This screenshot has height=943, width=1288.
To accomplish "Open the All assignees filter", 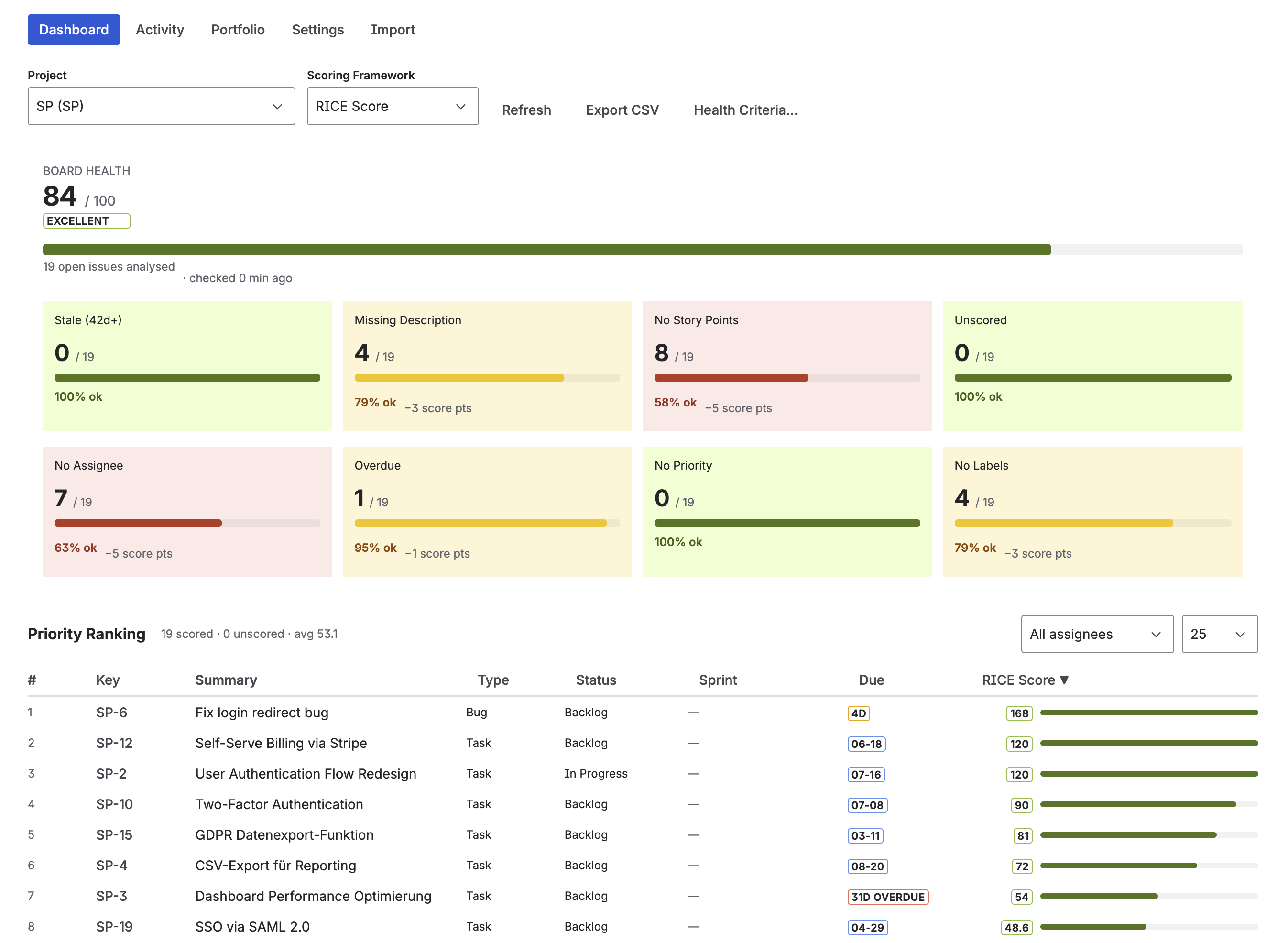I will (x=1096, y=634).
